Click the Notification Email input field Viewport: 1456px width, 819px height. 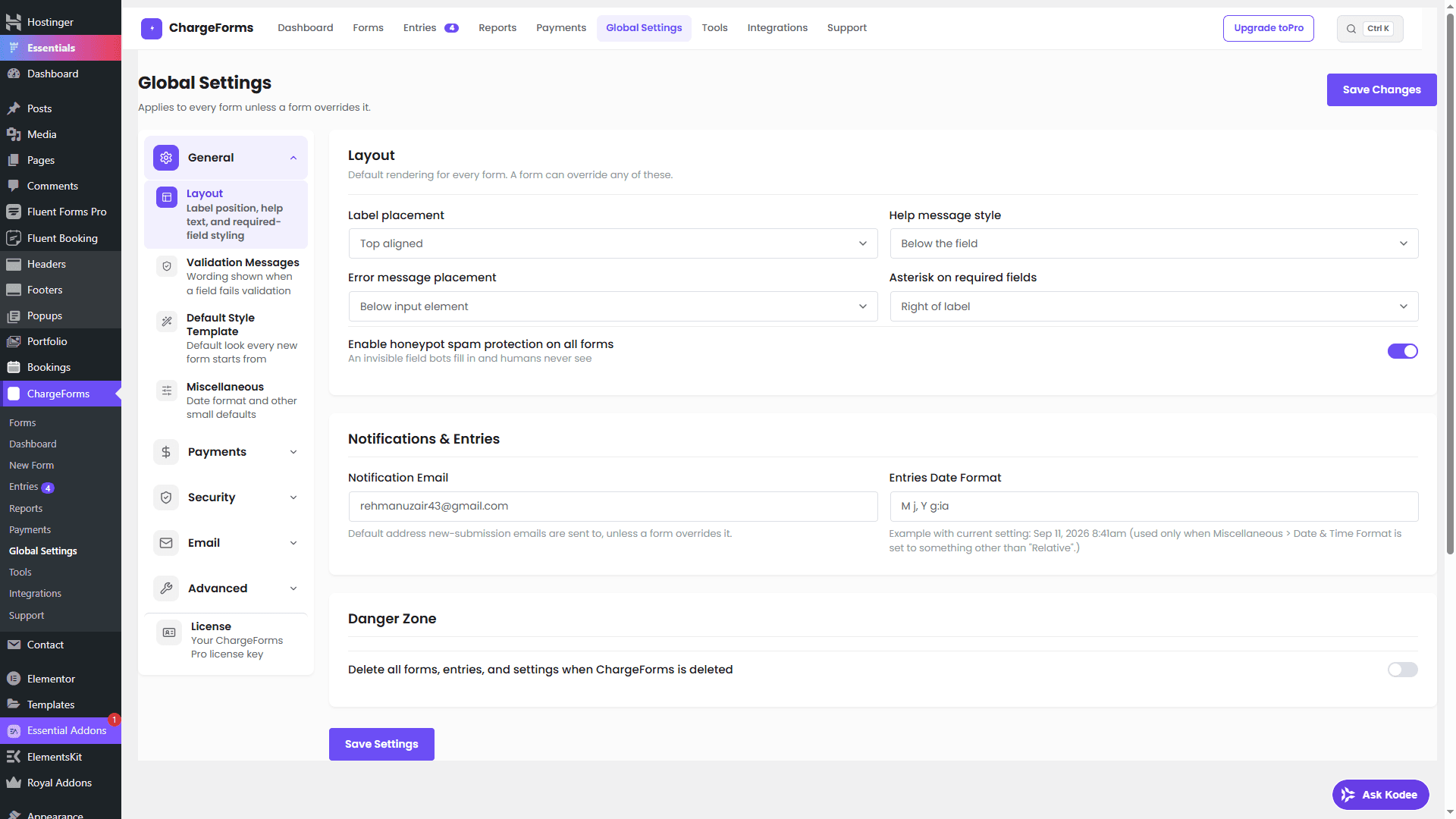(613, 507)
